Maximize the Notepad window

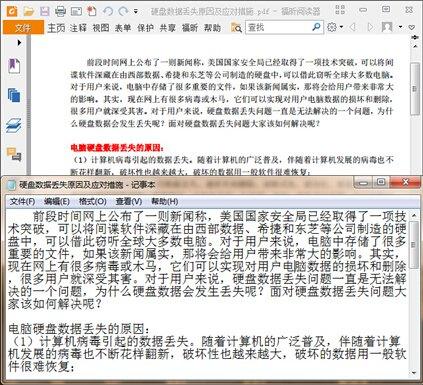[381, 183]
